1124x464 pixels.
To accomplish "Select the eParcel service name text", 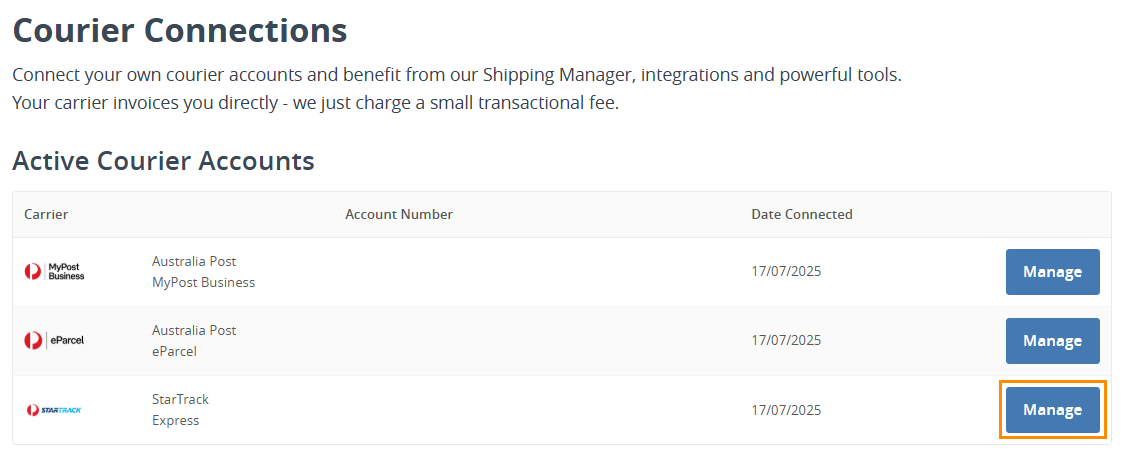I will 174,351.
